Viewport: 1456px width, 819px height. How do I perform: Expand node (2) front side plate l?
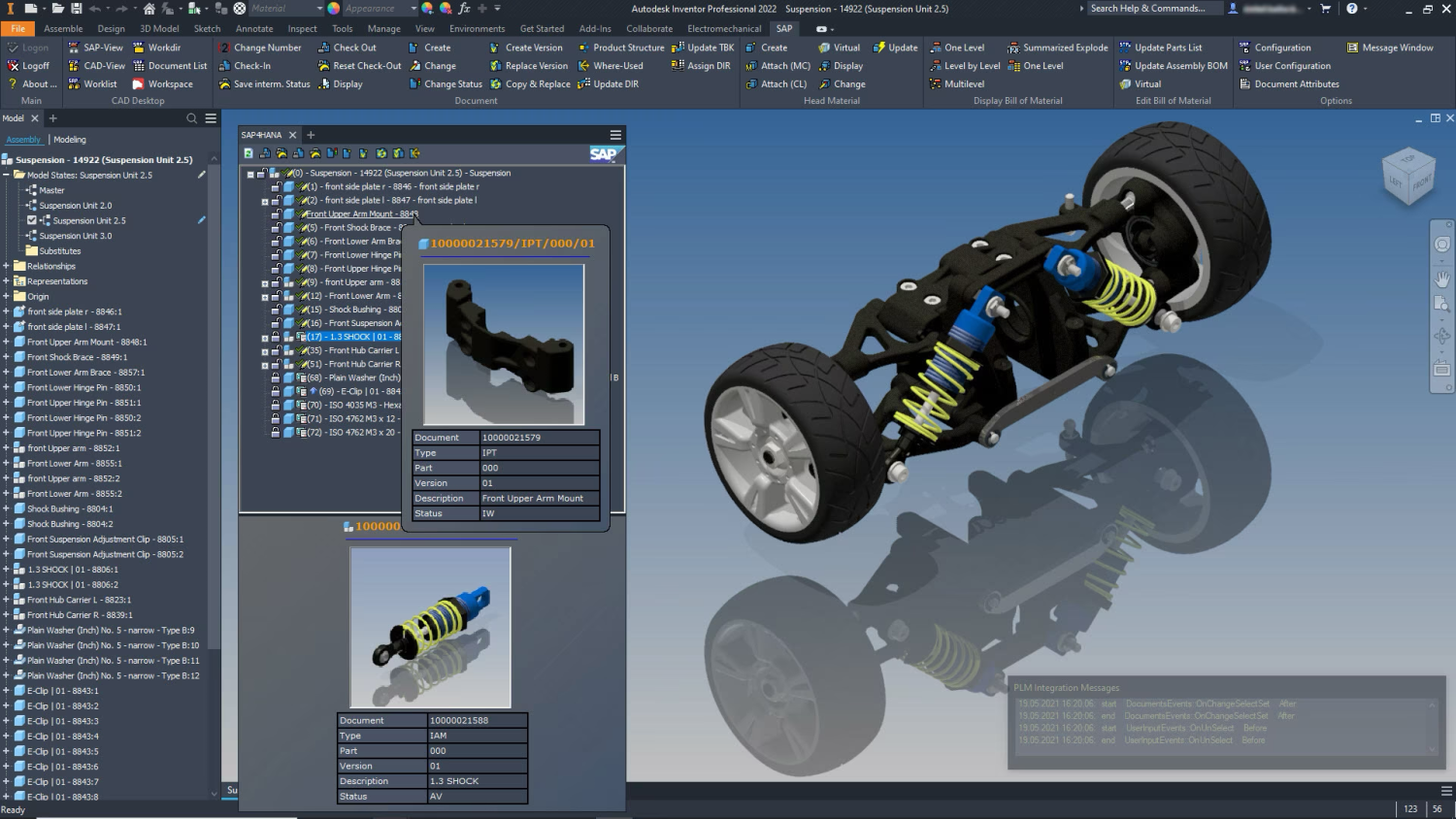pyautogui.click(x=265, y=201)
